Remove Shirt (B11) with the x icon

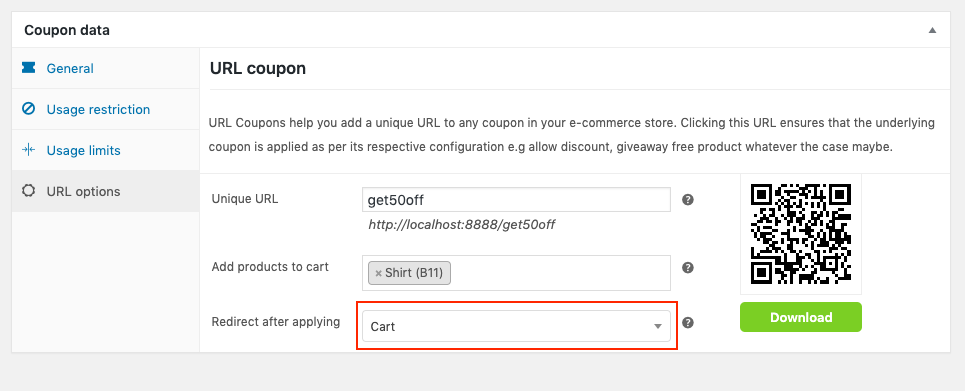pyautogui.click(x=378, y=273)
